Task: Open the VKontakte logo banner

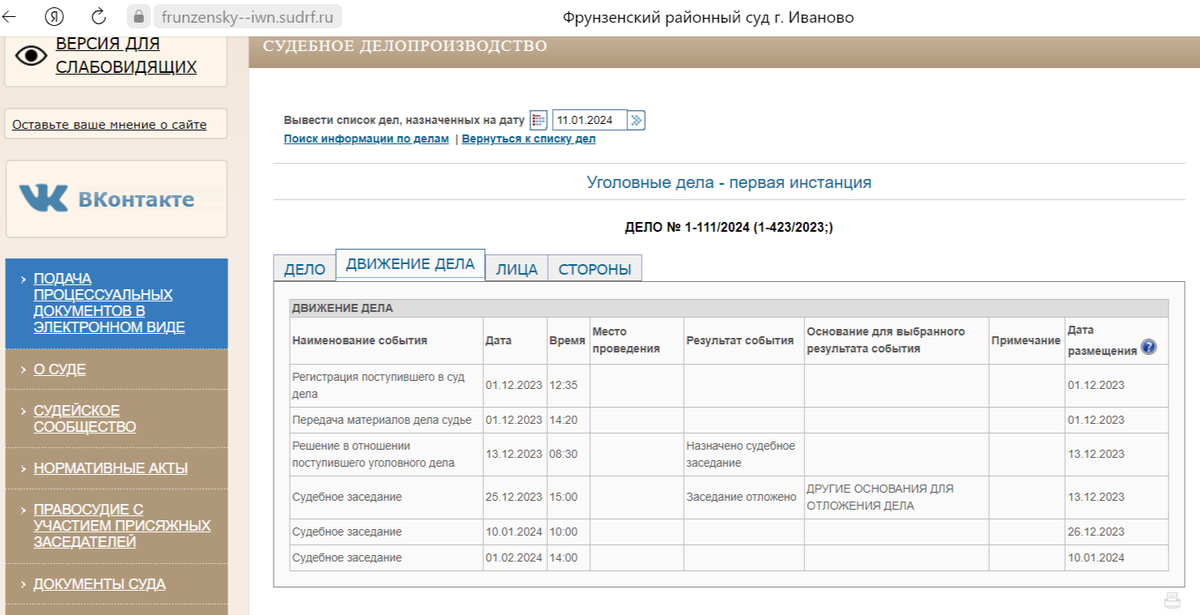Action: [x=116, y=199]
